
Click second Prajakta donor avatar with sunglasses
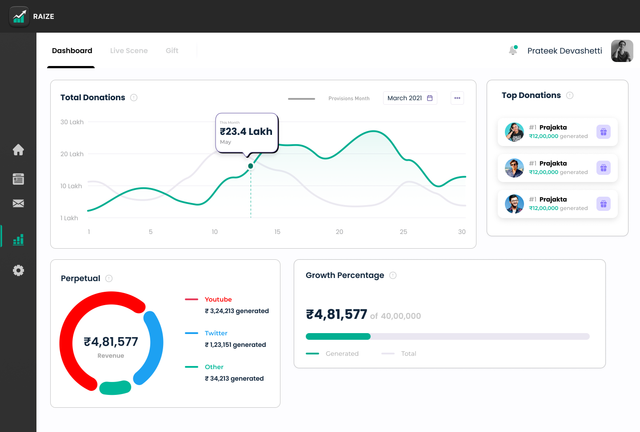tap(514, 168)
